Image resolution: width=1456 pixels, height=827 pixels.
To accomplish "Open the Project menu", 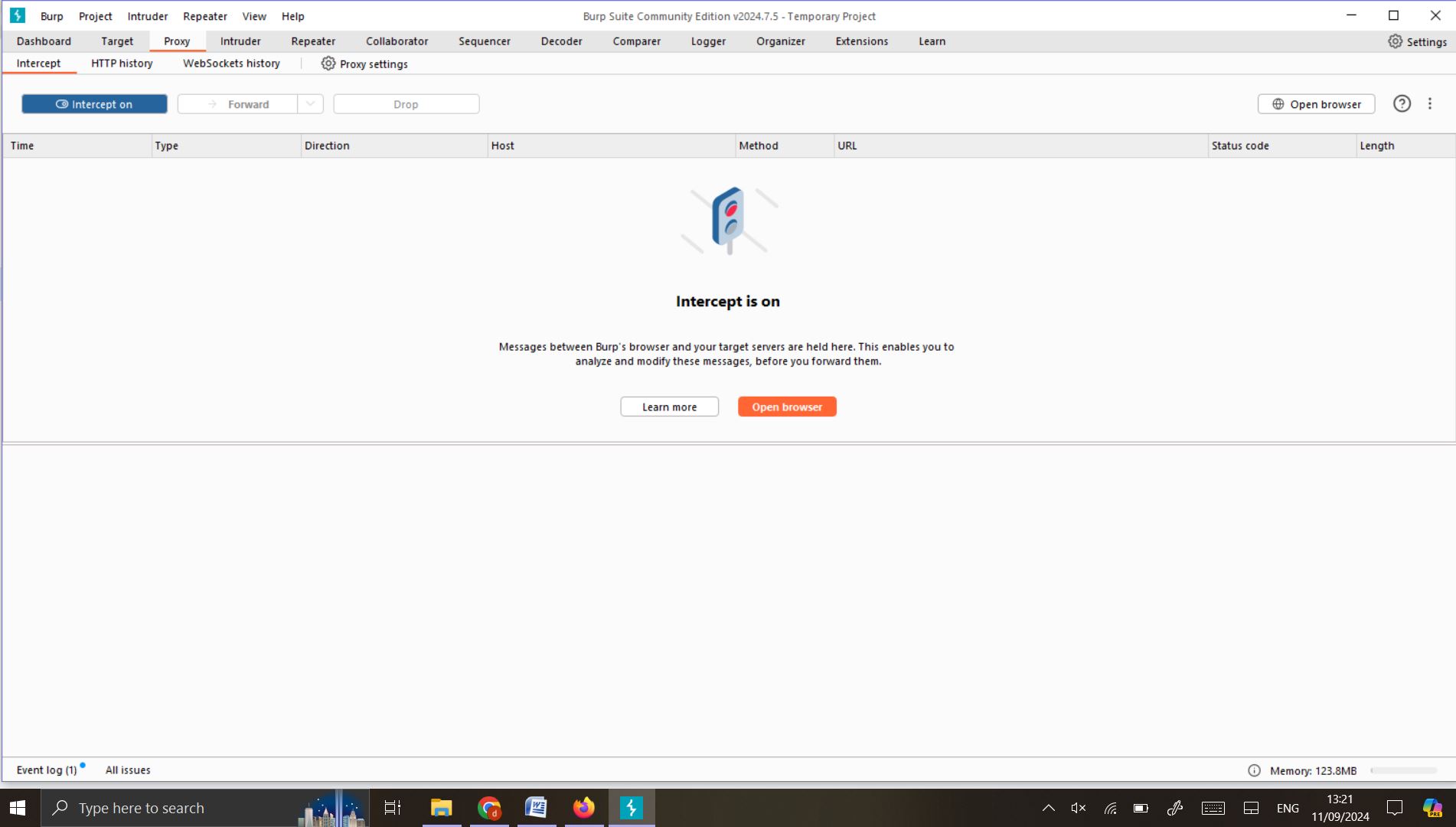I will [95, 16].
